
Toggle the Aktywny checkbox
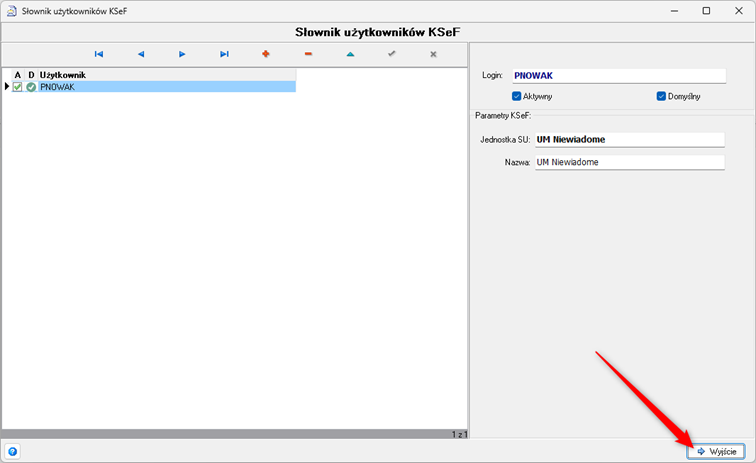click(x=517, y=96)
